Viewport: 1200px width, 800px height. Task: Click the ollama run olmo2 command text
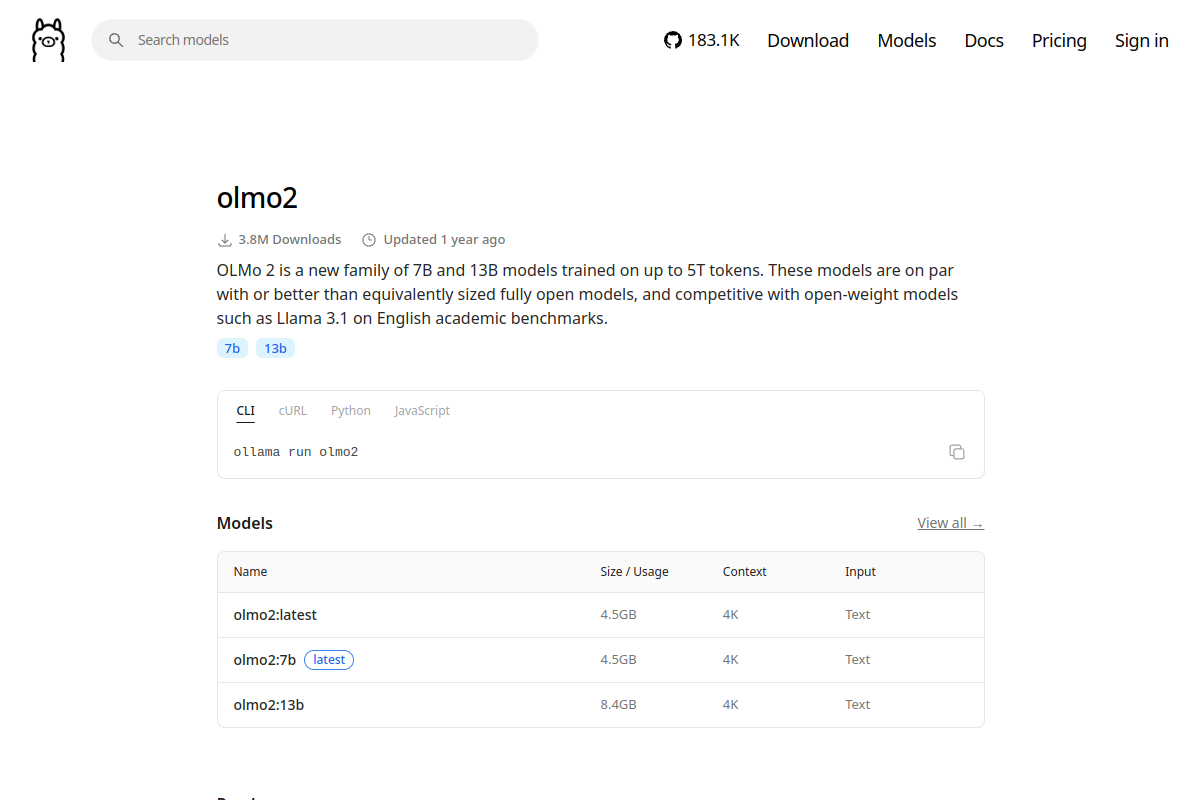pos(296,452)
